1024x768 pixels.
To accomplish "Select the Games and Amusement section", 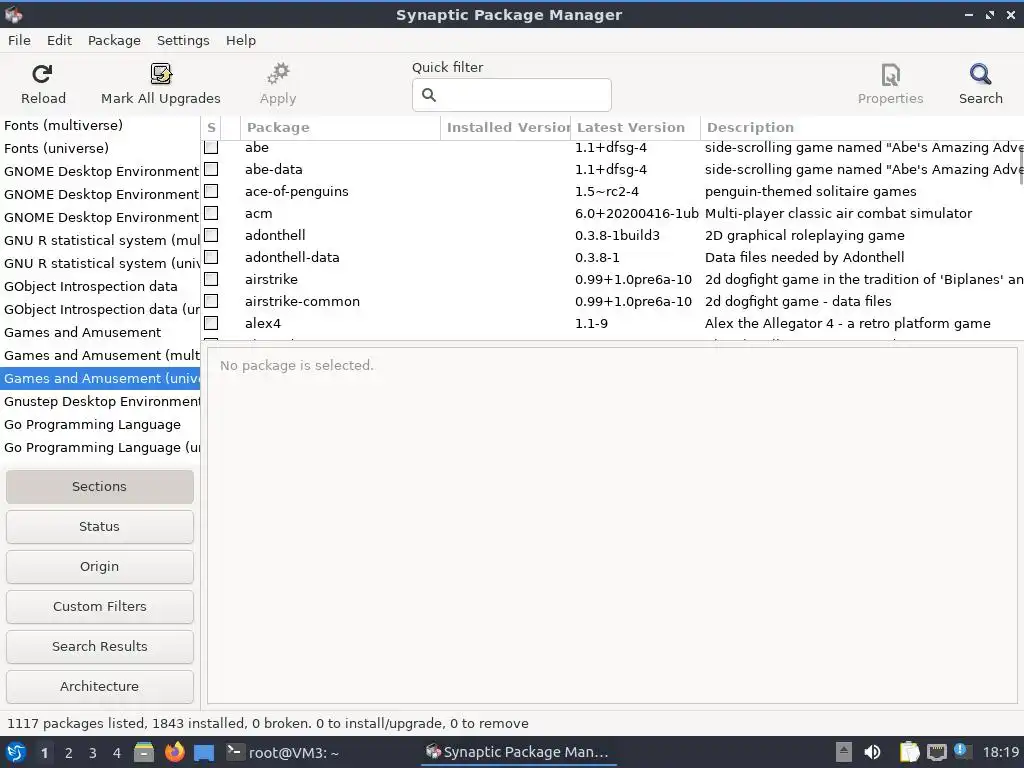I will click(82, 332).
